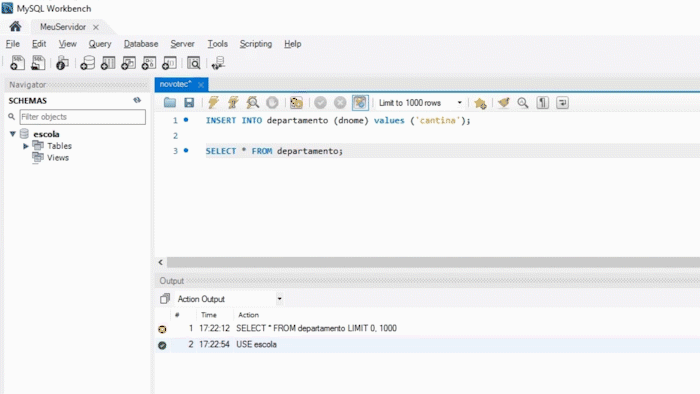This screenshot has width=700, height=394.
Task: Stop query execution icon
Action: (x=272, y=103)
